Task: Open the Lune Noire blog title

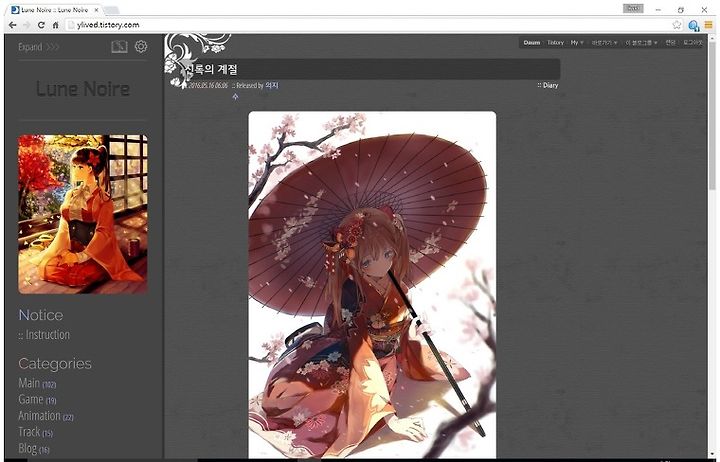Action: pos(83,89)
